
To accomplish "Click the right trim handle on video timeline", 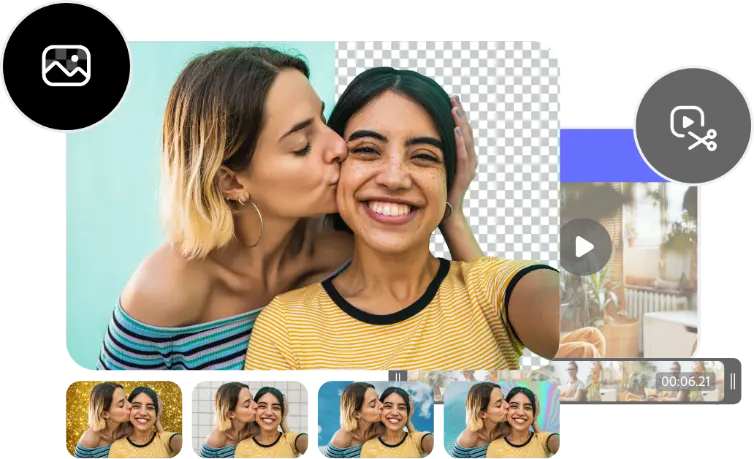I will click(x=732, y=382).
